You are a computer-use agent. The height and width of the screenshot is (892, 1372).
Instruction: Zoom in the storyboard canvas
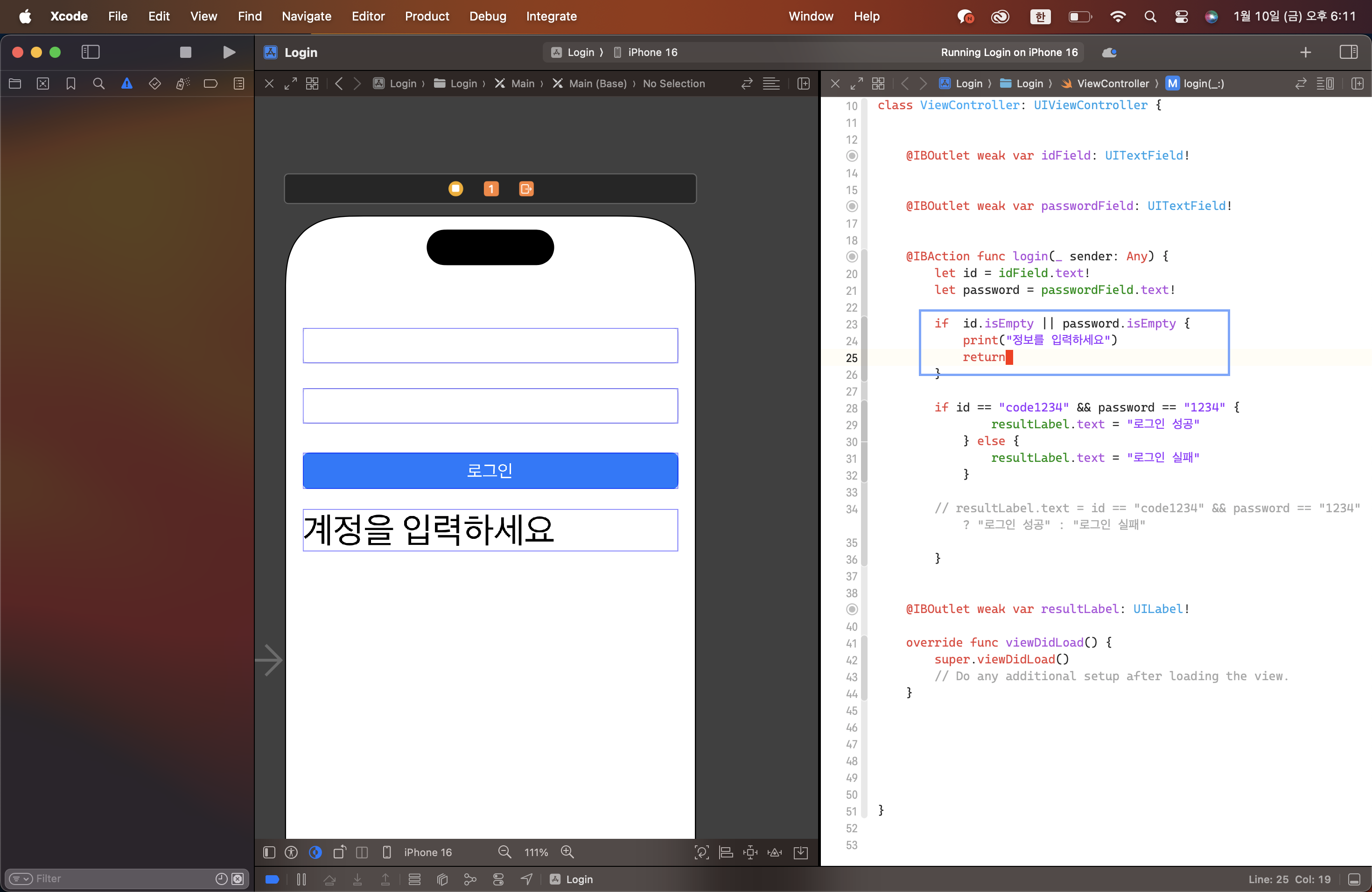567,852
